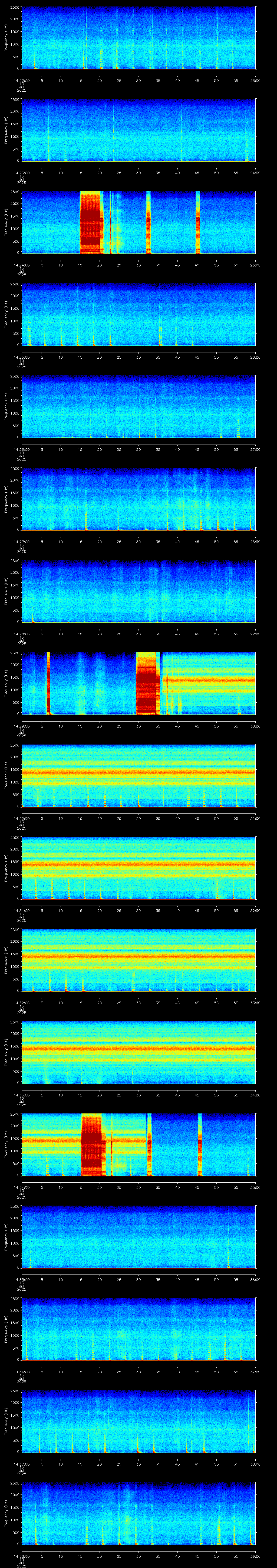This screenshot has height=1568, width=277.
Task: Select the spectrogram panel starting at 14:36:00
Action: click(x=138, y=1329)
